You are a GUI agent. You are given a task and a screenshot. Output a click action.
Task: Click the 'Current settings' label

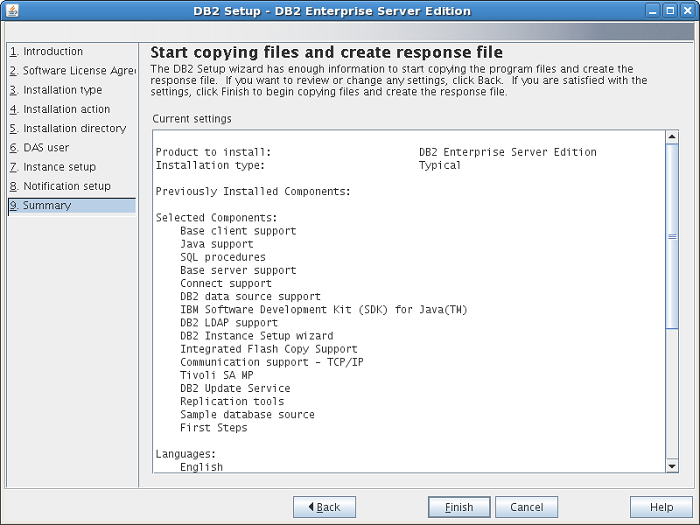(192, 119)
